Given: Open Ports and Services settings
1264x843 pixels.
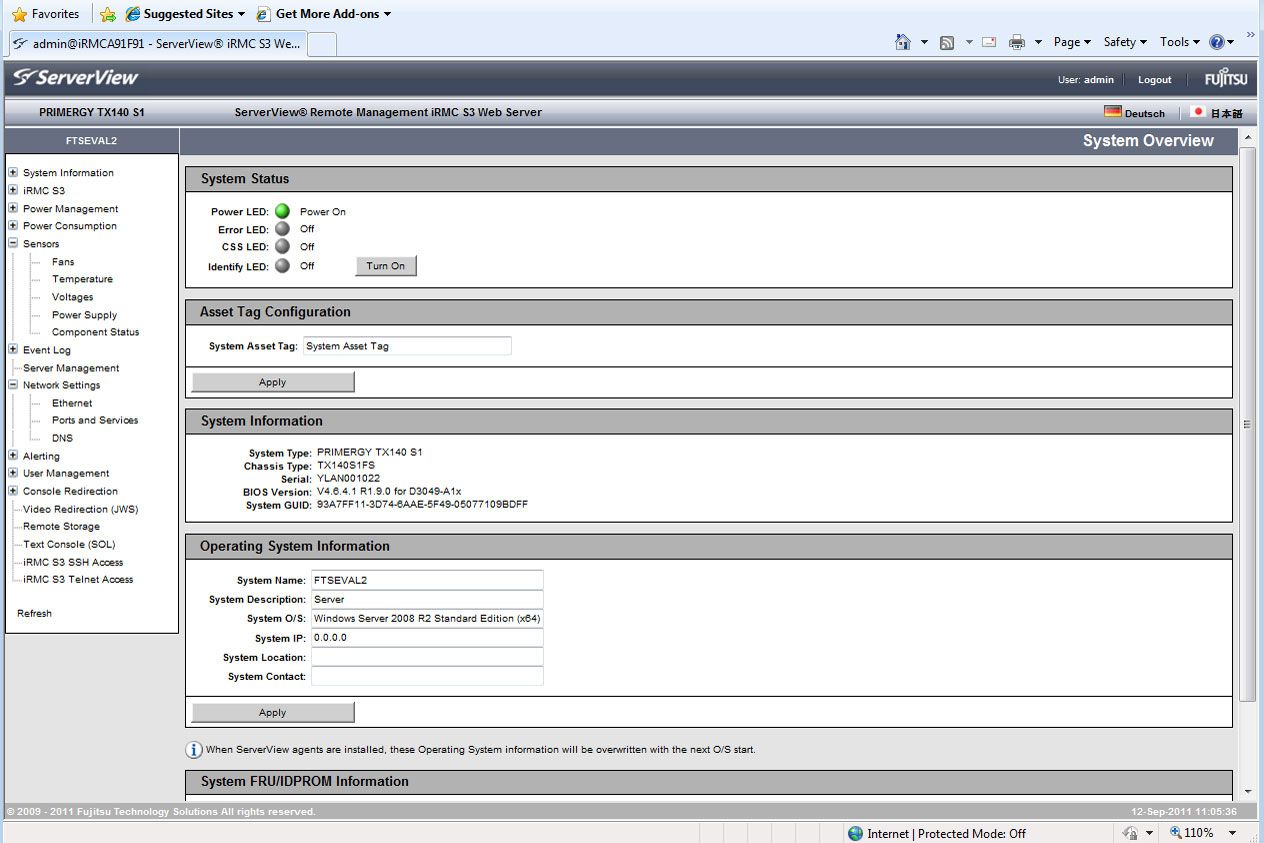Looking at the screenshot, I should click(95, 420).
